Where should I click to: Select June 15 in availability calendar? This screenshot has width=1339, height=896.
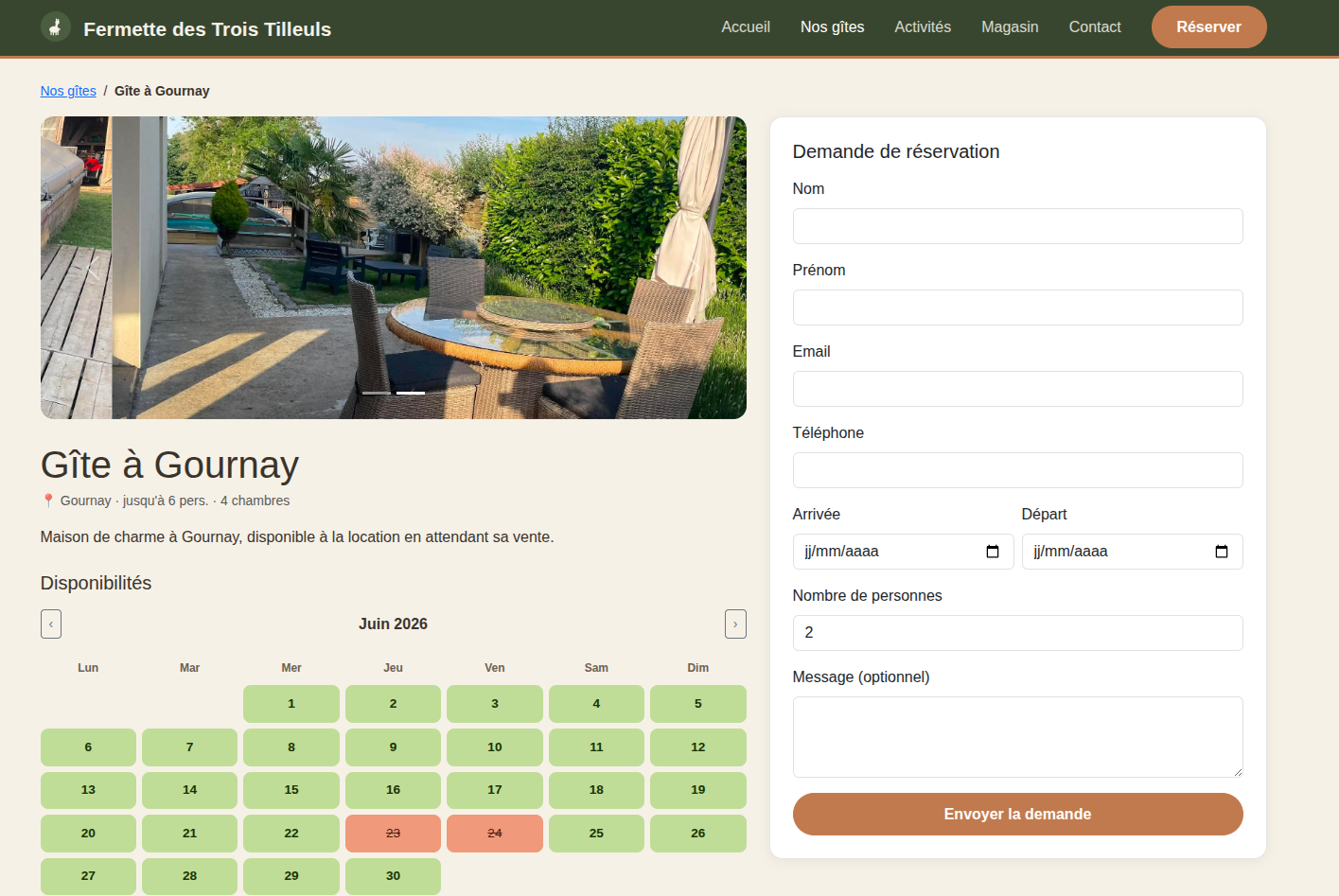[x=291, y=790]
